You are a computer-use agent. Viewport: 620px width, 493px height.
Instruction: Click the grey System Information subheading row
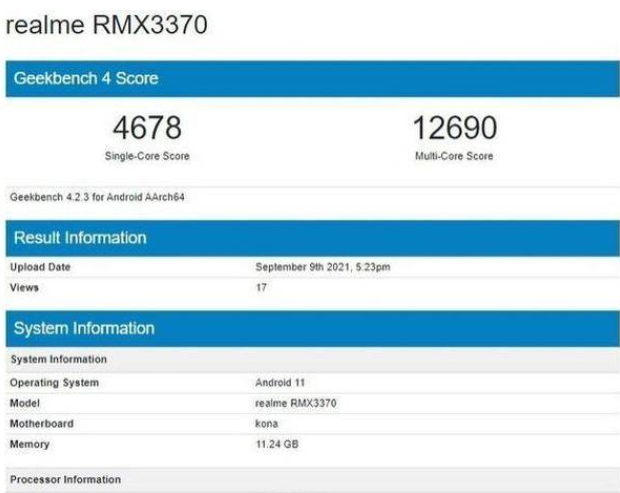coord(312,359)
